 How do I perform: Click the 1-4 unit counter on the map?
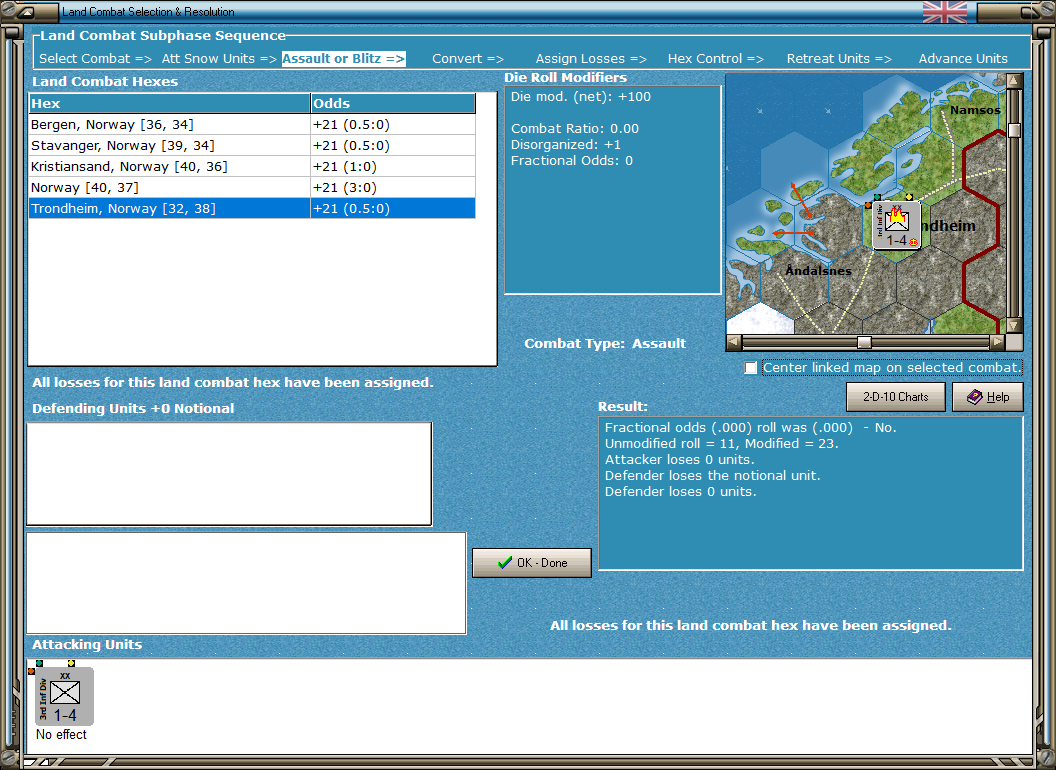[896, 226]
